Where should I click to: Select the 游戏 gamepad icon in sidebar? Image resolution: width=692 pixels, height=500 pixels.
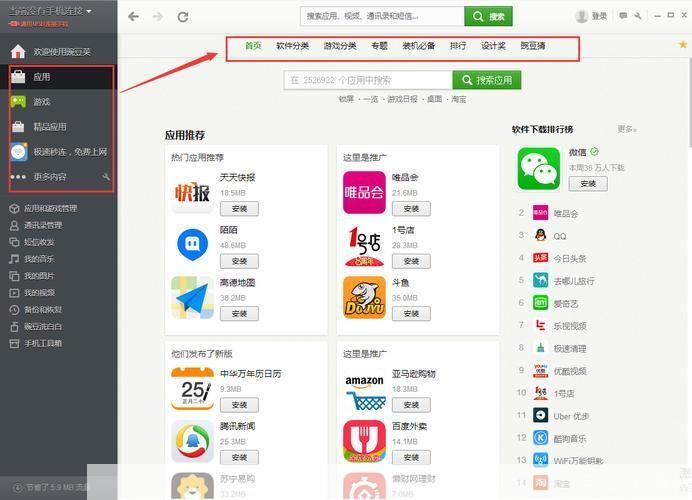coord(18,102)
